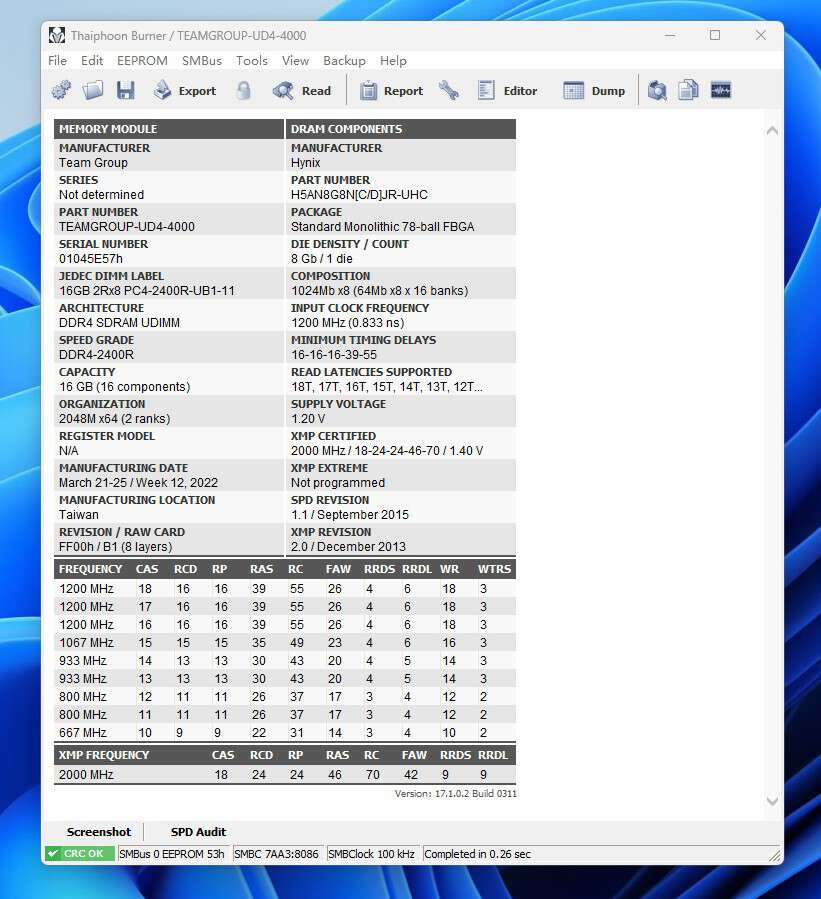Click the online database lookup icon

(657, 90)
